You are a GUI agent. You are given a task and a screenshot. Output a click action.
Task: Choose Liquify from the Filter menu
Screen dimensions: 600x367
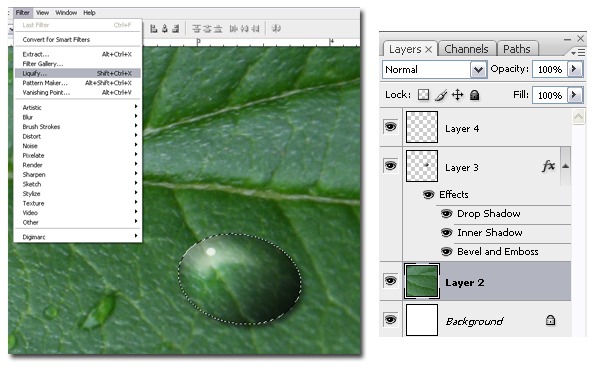[78, 73]
